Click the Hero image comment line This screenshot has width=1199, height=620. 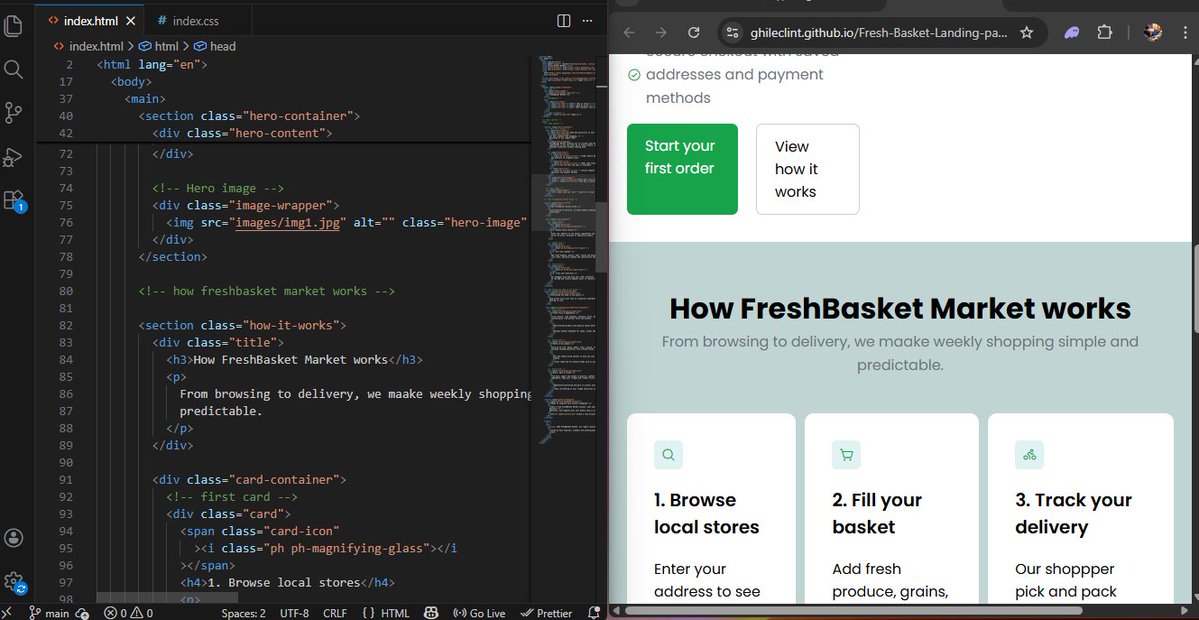[218, 188]
